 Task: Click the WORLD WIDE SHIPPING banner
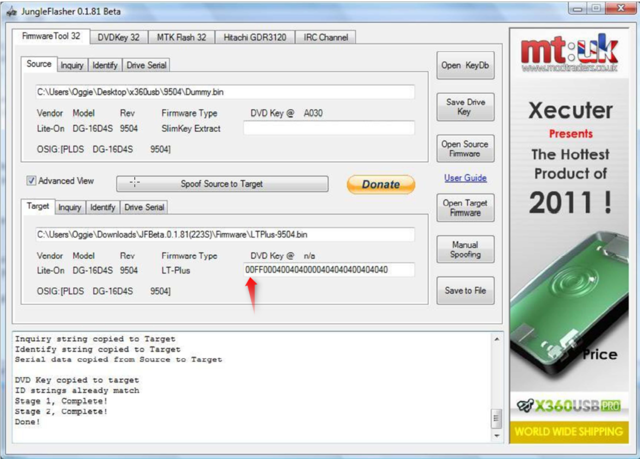[x=569, y=432]
